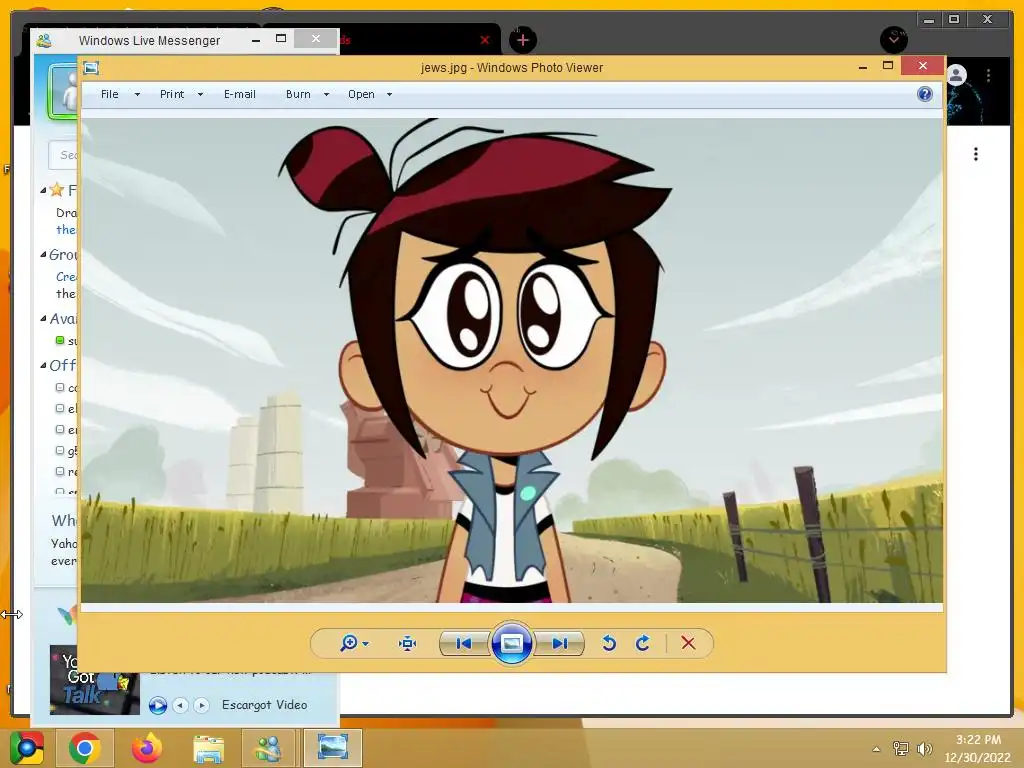1024x768 pixels.
Task: Show hidden tray icons arrow
Action: click(x=876, y=749)
